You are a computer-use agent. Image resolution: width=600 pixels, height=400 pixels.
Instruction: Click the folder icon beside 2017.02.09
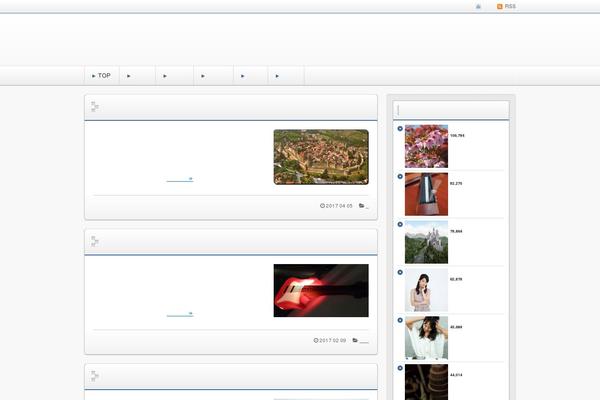pyautogui.click(x=355, y=340)
